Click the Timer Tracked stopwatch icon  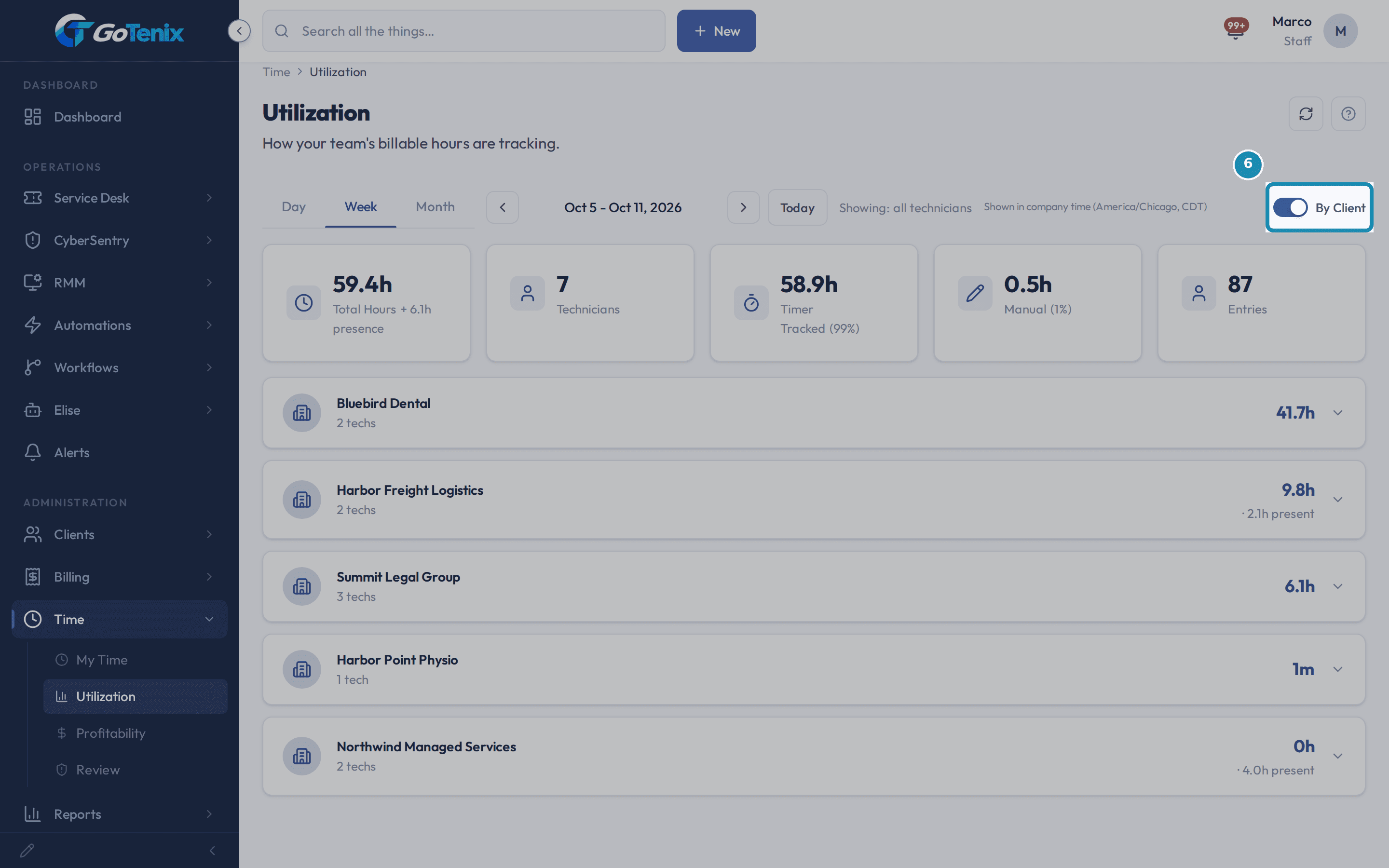751,302
